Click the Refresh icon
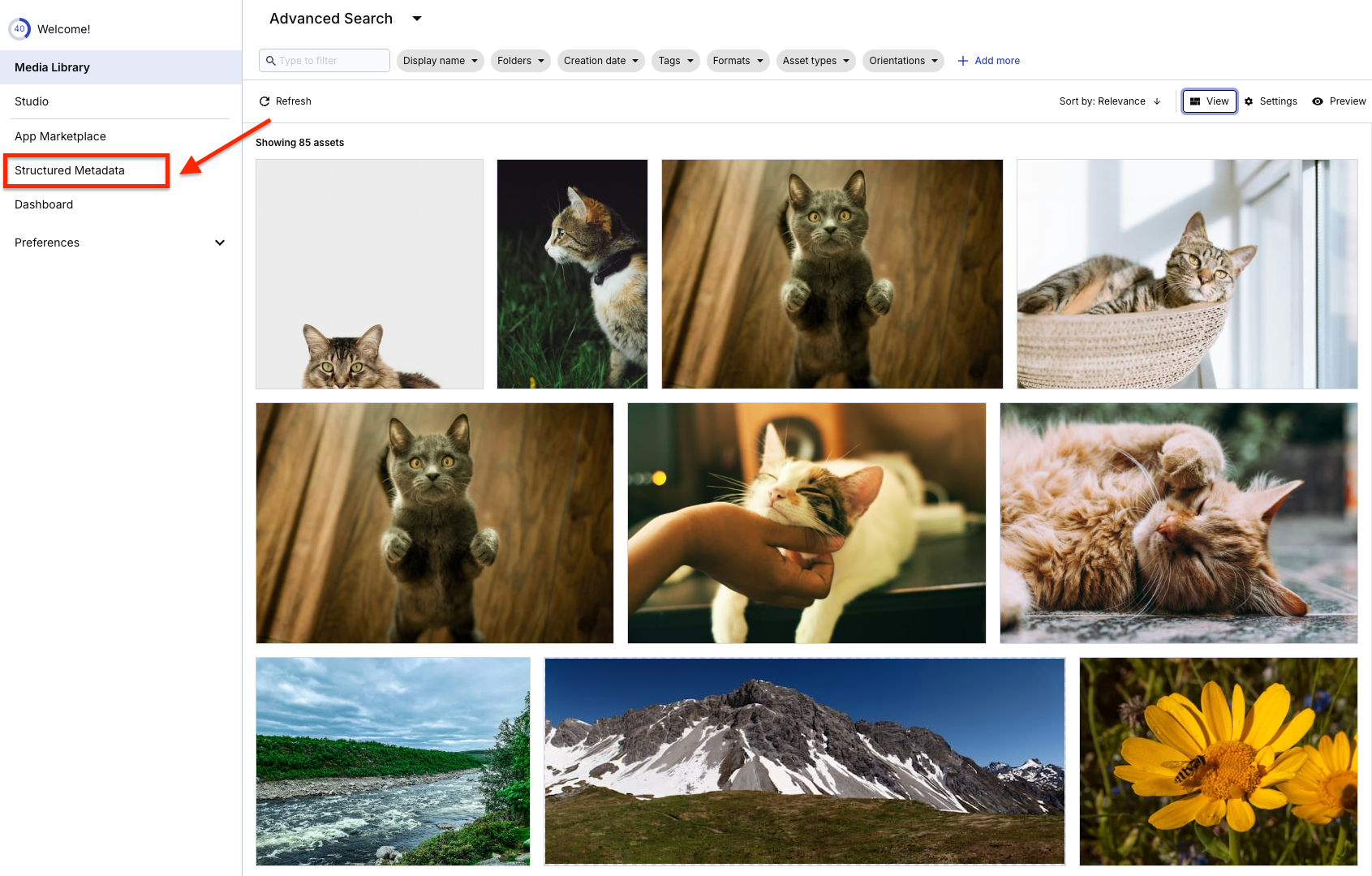Screen dimensions: 1372x876 click(265, 101)
